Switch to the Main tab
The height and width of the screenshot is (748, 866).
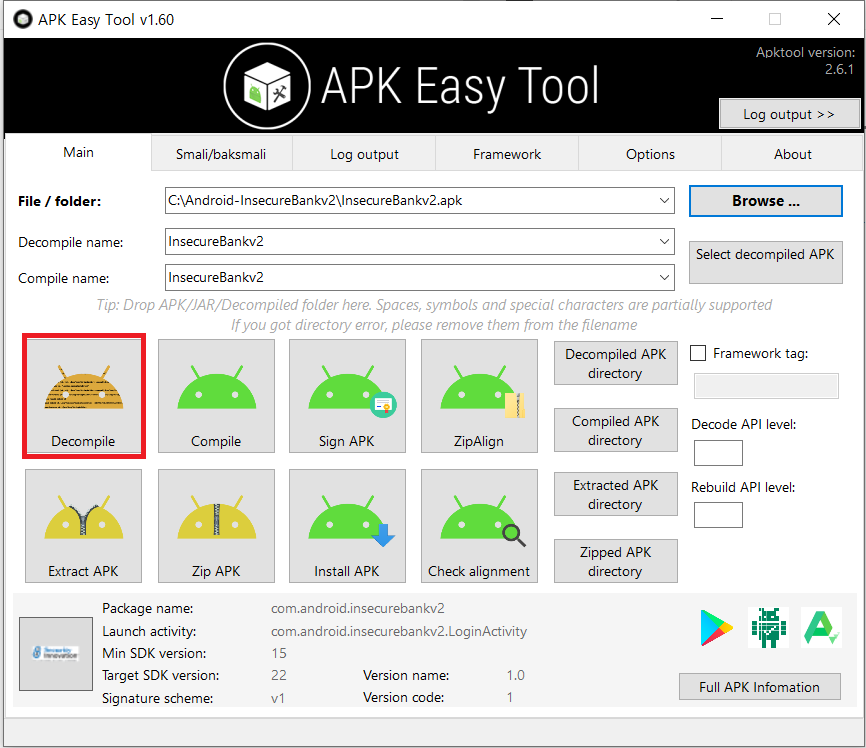[x=78, y=152]
